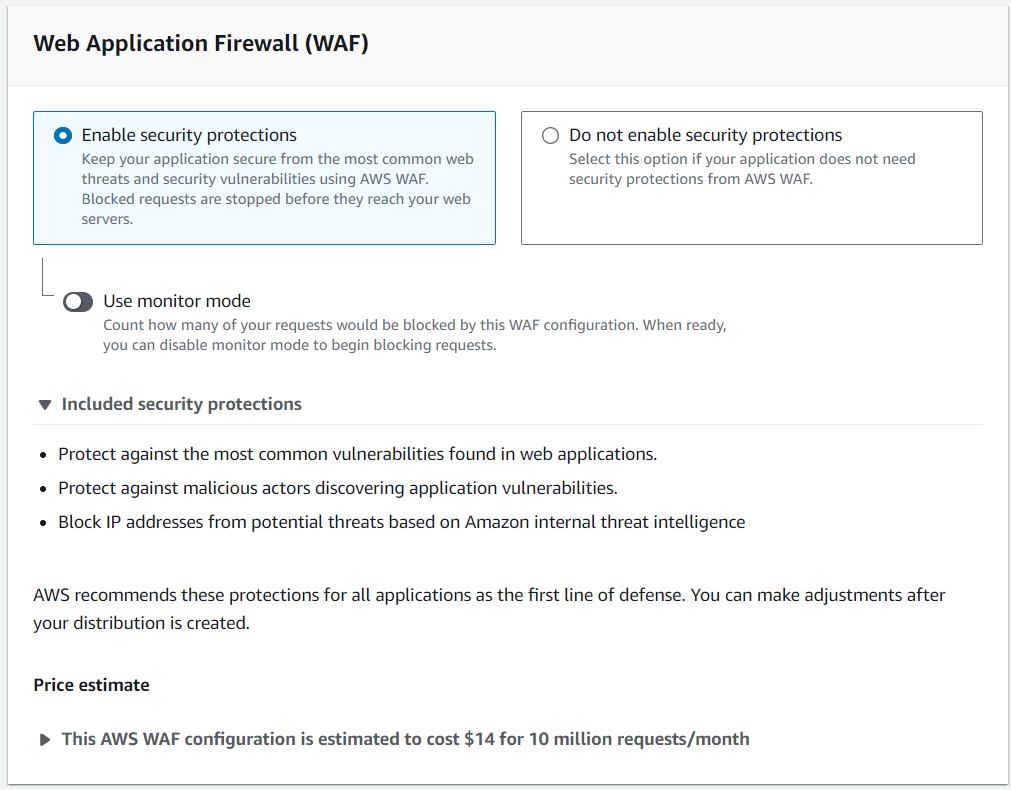Click the bullet about blocking IP addresses
This screenshot has width=1011, height=790.
[x=403, y=521]
